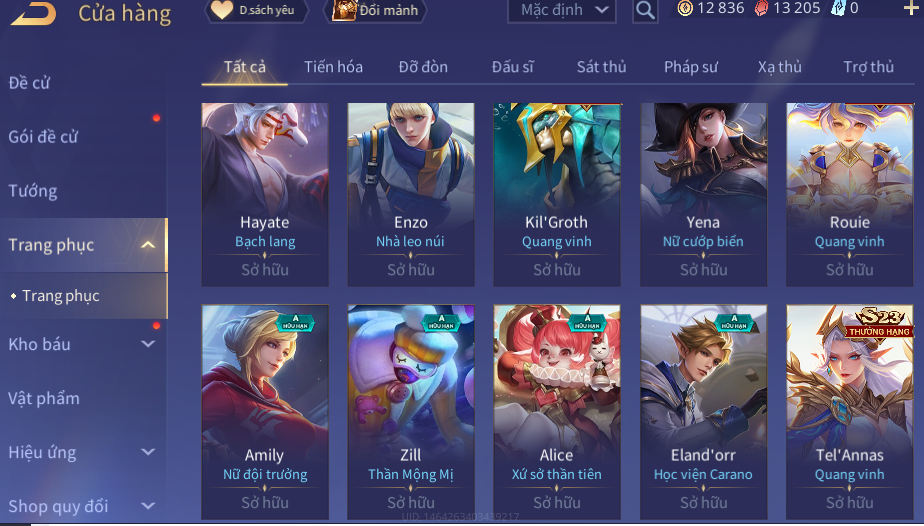Image resolution: width=924 pixels, height=526 pixels.
Task: Switch to the Pháp sư tab
Action: [x=691, y=67]
